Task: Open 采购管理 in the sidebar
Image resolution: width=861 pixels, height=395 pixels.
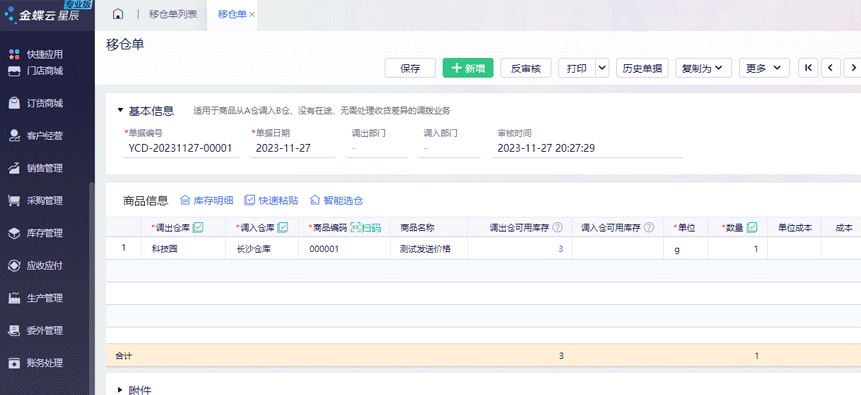Action: coord(36,201)
